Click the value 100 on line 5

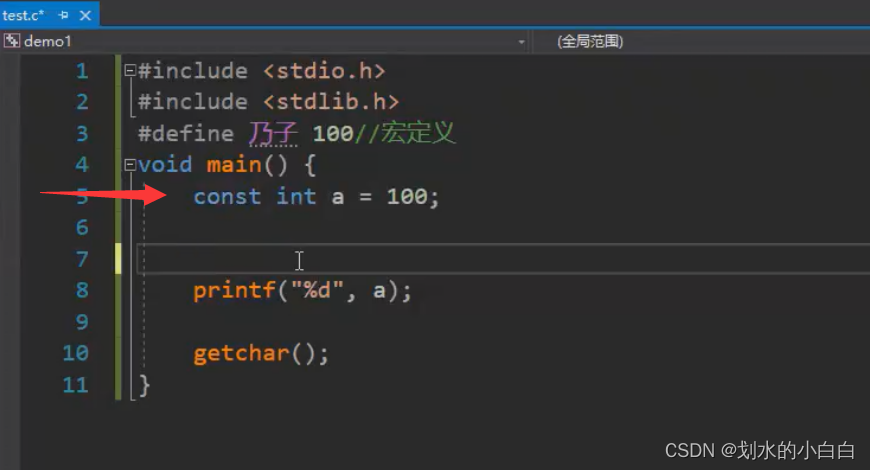(x=407, y=196)
